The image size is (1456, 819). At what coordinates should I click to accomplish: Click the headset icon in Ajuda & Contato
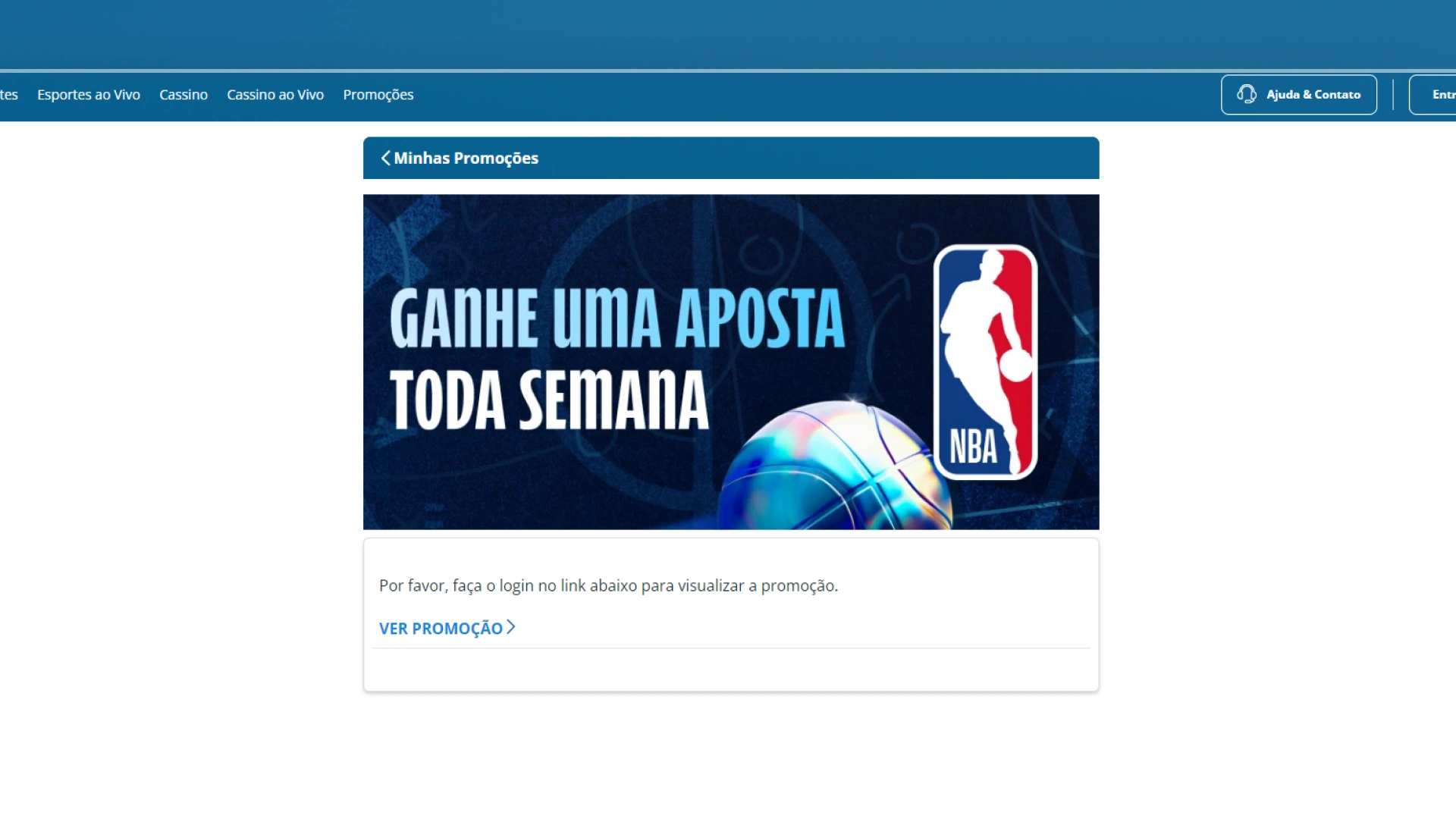(x=1247, y=94)
